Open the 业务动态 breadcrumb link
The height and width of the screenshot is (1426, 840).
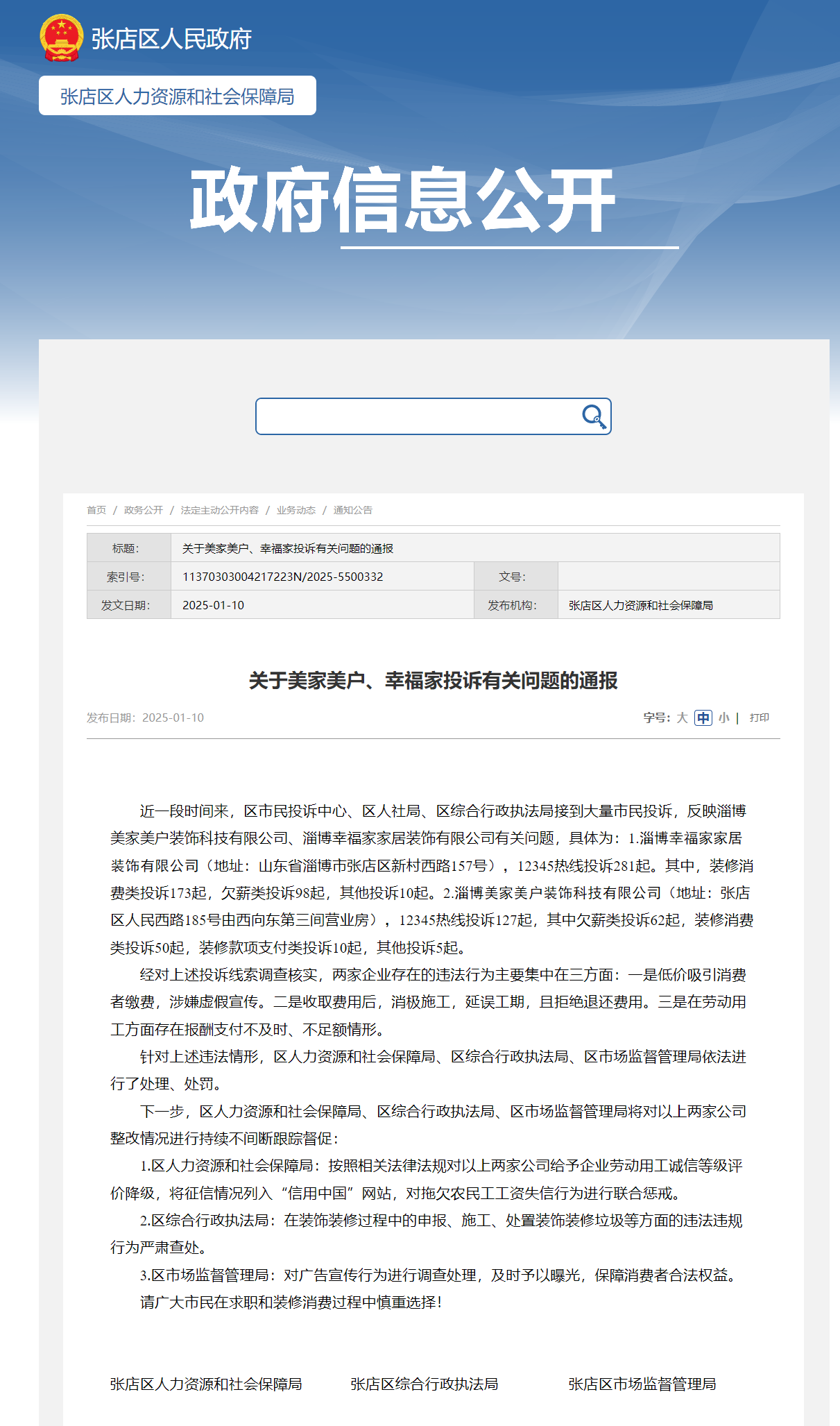pyautogui.click(x=296, y=510)
